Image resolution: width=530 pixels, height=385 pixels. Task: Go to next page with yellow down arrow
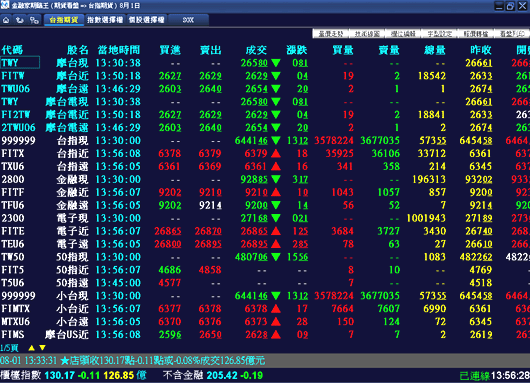[x=42, y=347]
